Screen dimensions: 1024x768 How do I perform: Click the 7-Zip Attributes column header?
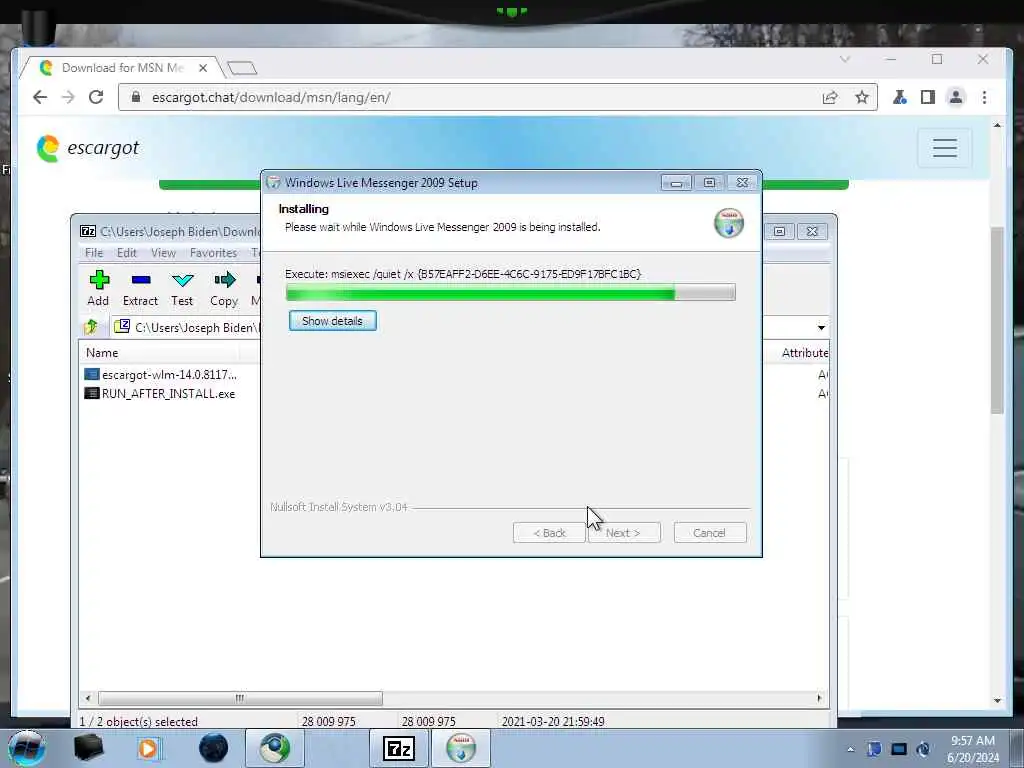click(804, 353)
